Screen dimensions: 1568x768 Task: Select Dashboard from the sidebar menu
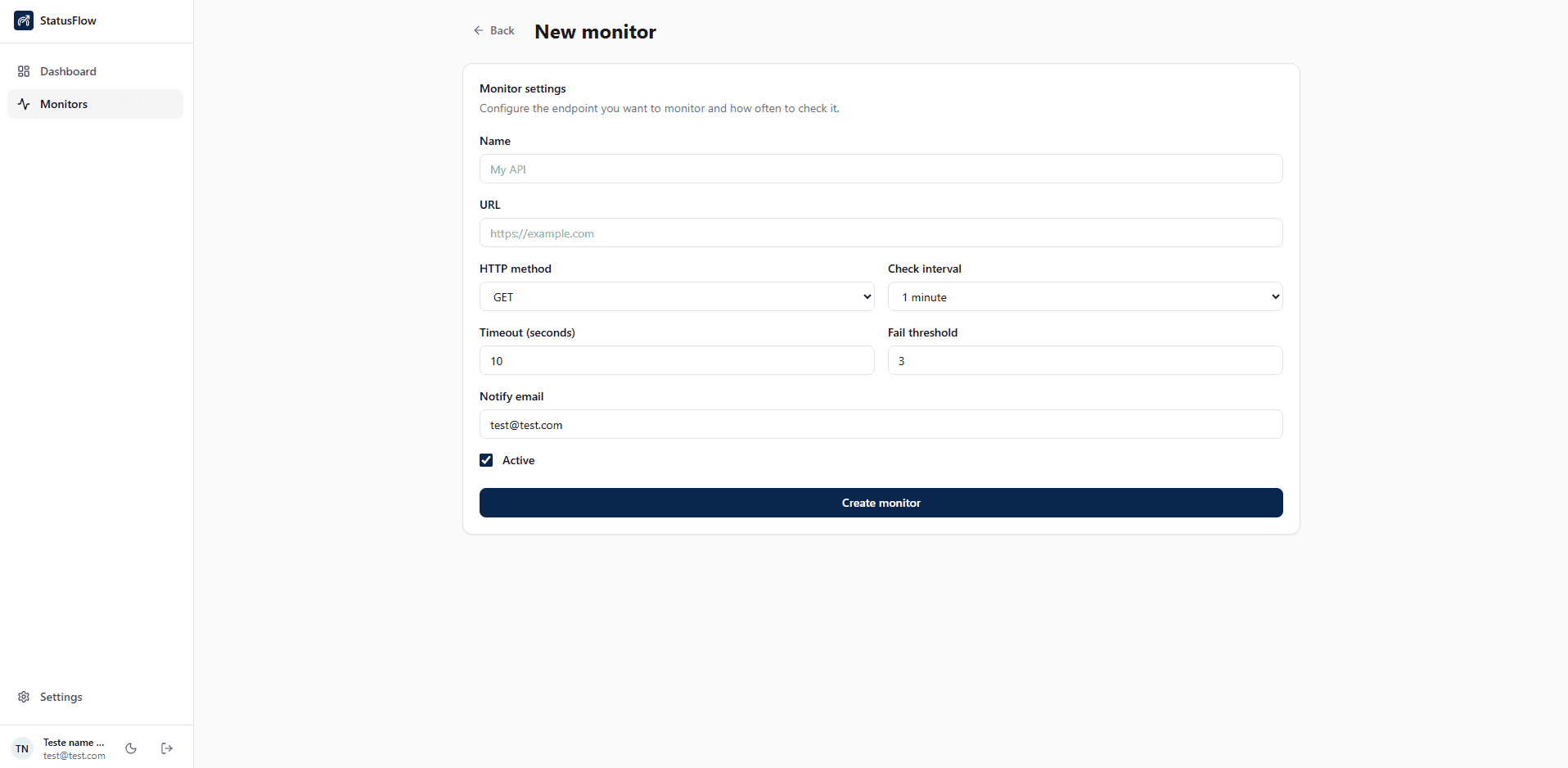pyautogui.click(x=68, y=71)
